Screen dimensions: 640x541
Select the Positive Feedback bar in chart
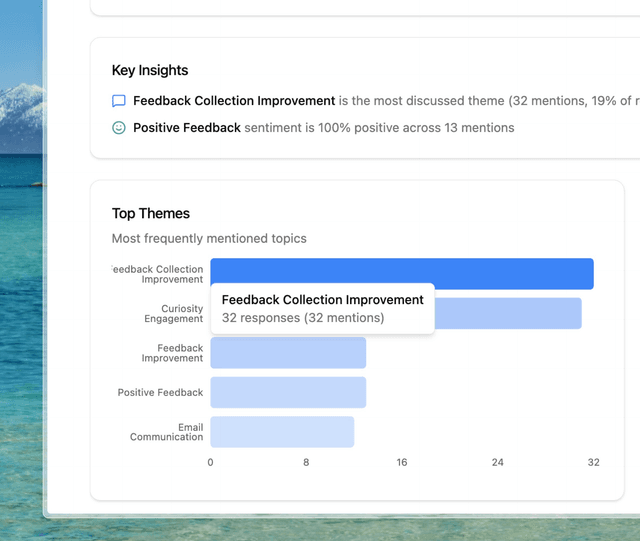click(x=288, y=392)
